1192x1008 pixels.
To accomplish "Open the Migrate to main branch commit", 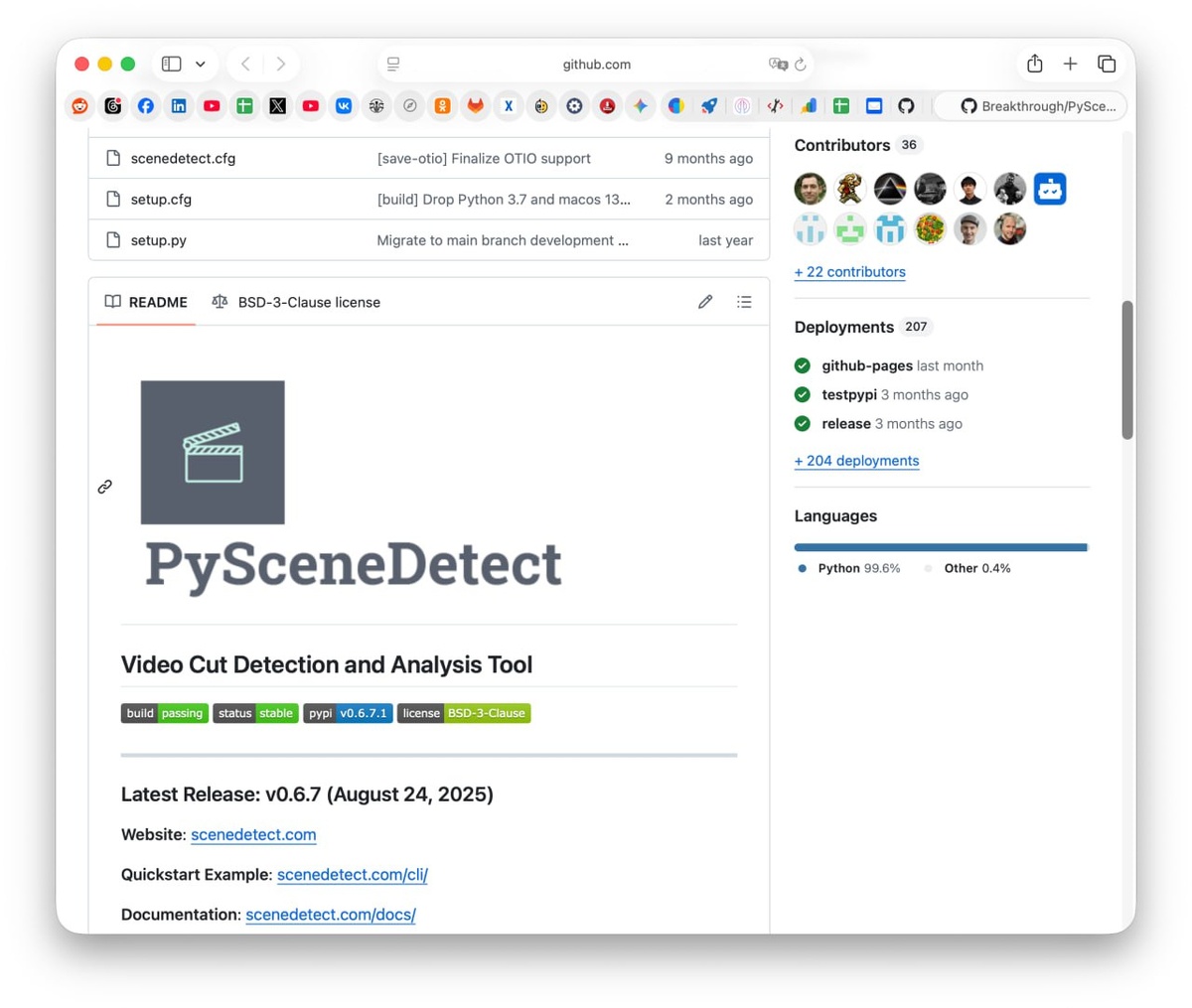I will coord(503,240).
